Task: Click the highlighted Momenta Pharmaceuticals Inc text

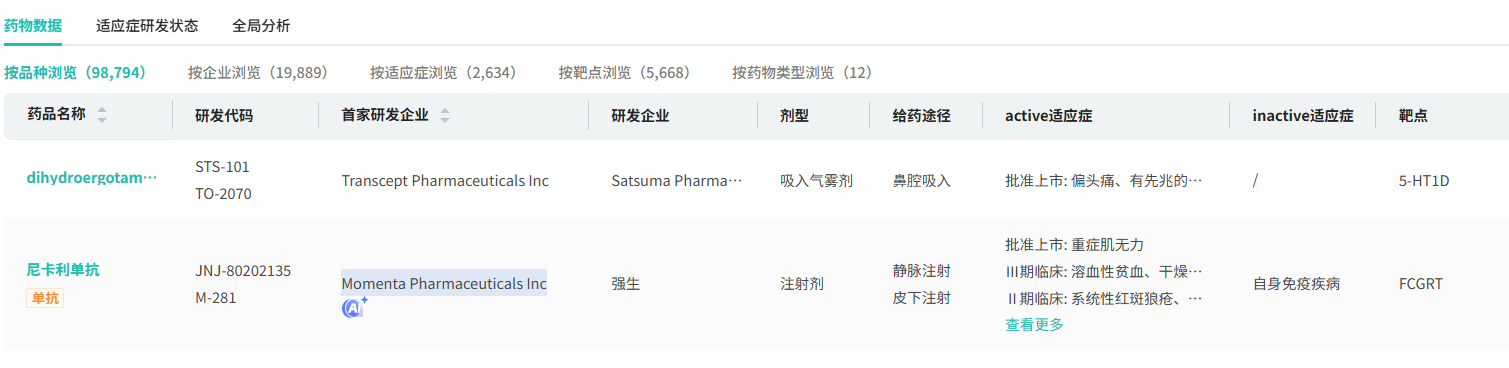Action: click(444, 283)
